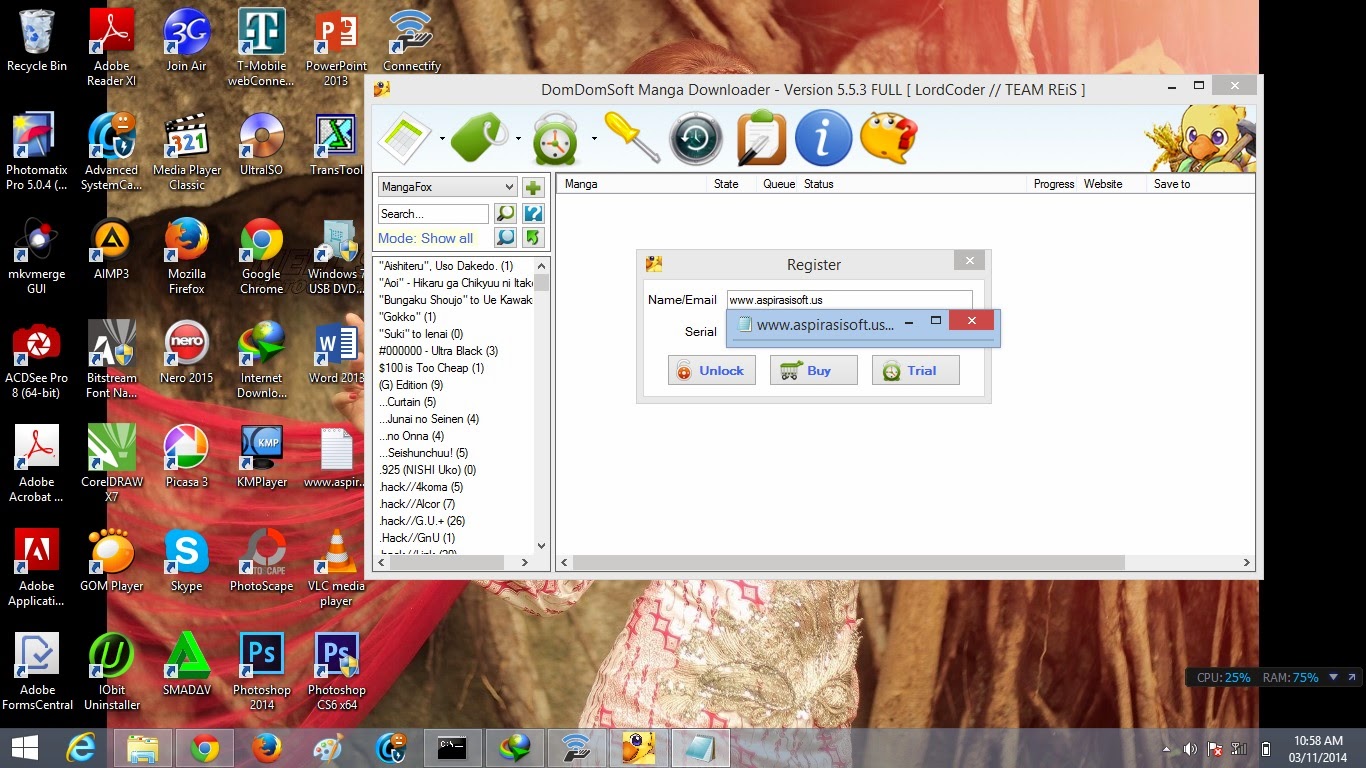
Task: Select (G) Edition (9) in list
Action: pos(410,385)
